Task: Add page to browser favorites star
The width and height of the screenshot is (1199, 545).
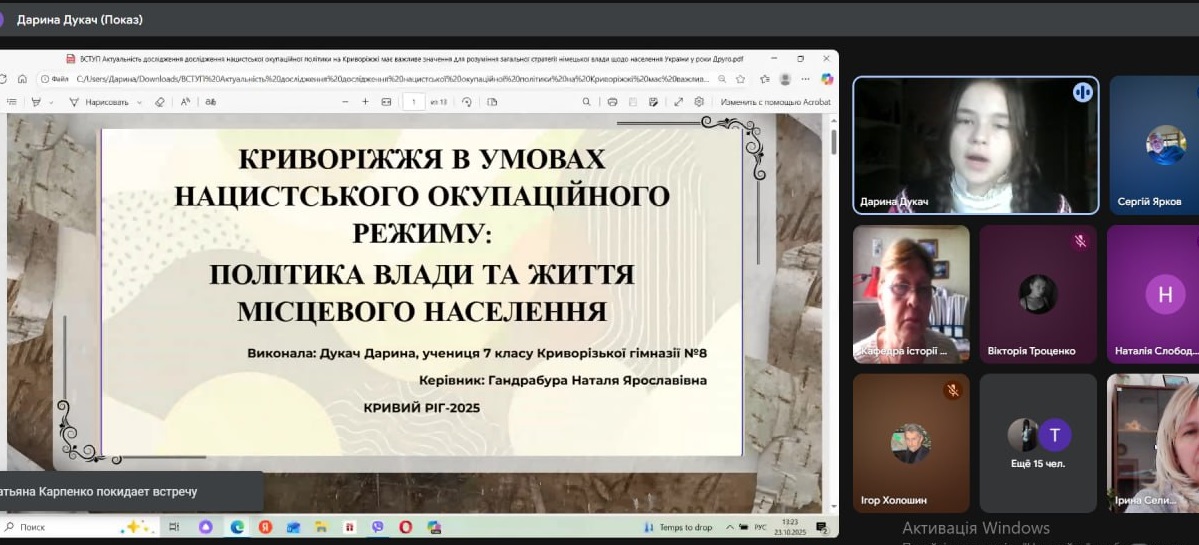Action: click(x=740, y=79)
